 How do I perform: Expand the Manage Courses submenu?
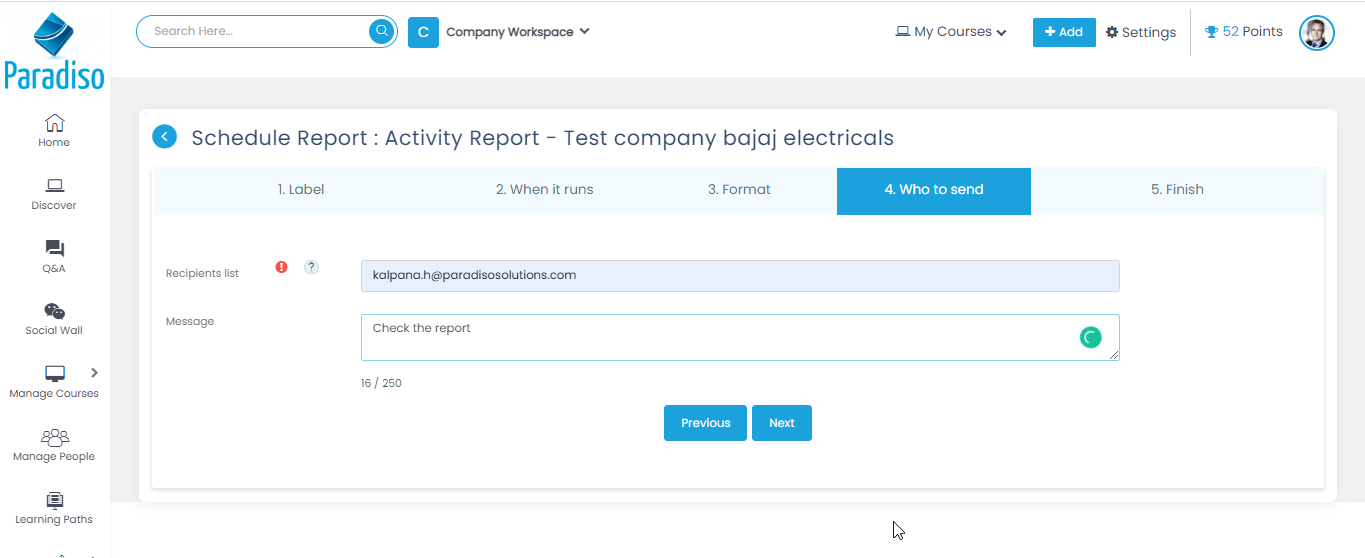94,373
